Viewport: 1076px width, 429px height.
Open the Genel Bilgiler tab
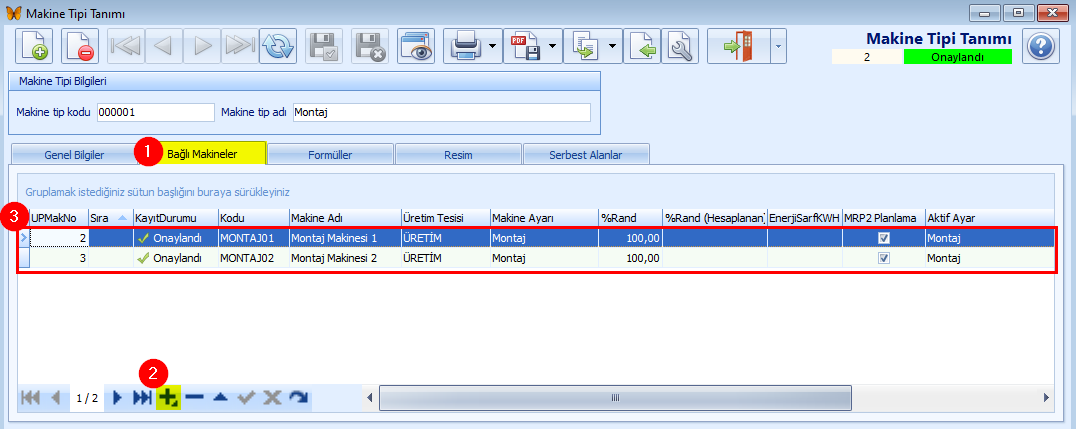[74, 155]
